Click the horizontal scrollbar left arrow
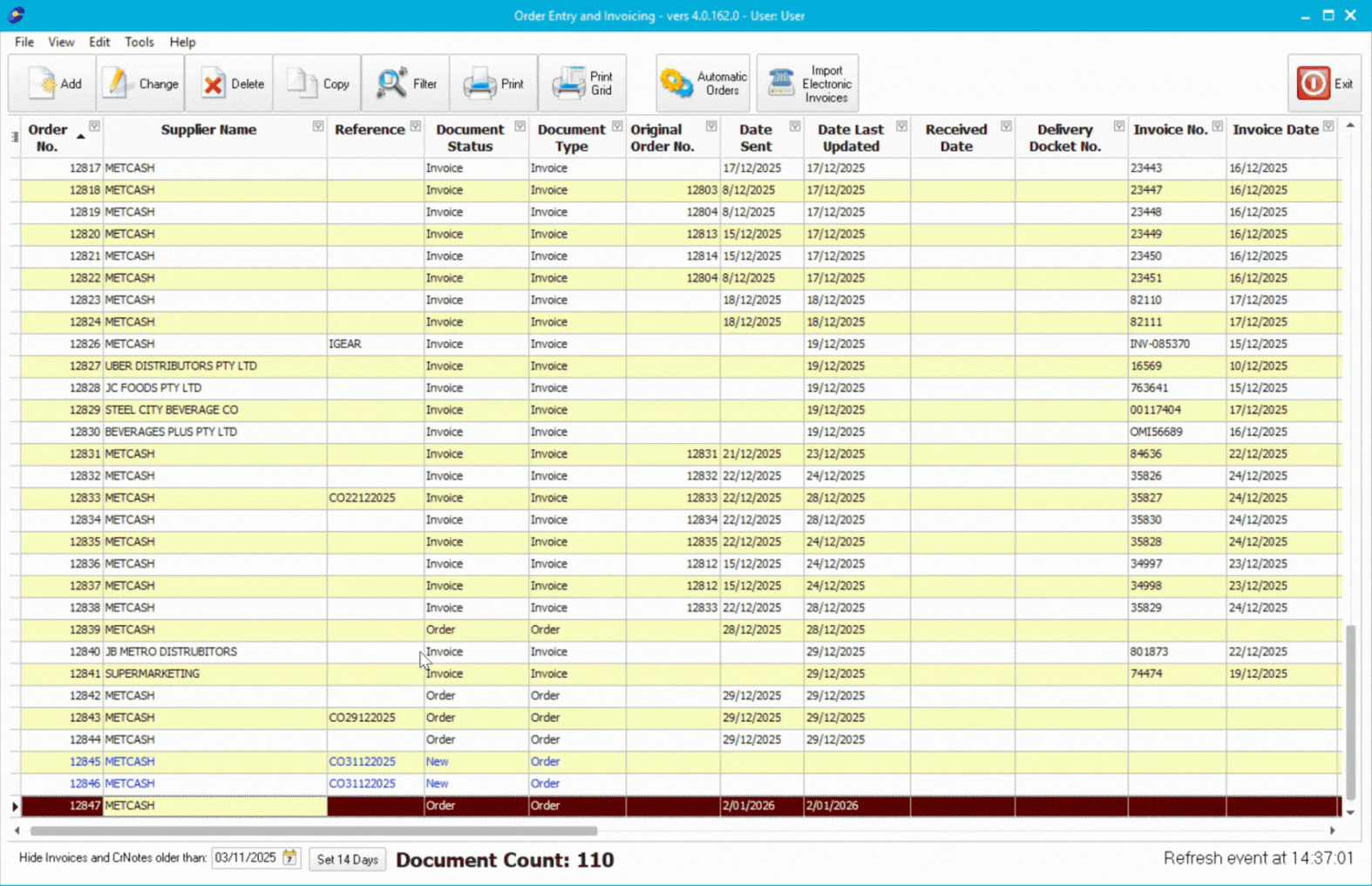Viewport: 1372px width, 886px height. pos(17,831)
